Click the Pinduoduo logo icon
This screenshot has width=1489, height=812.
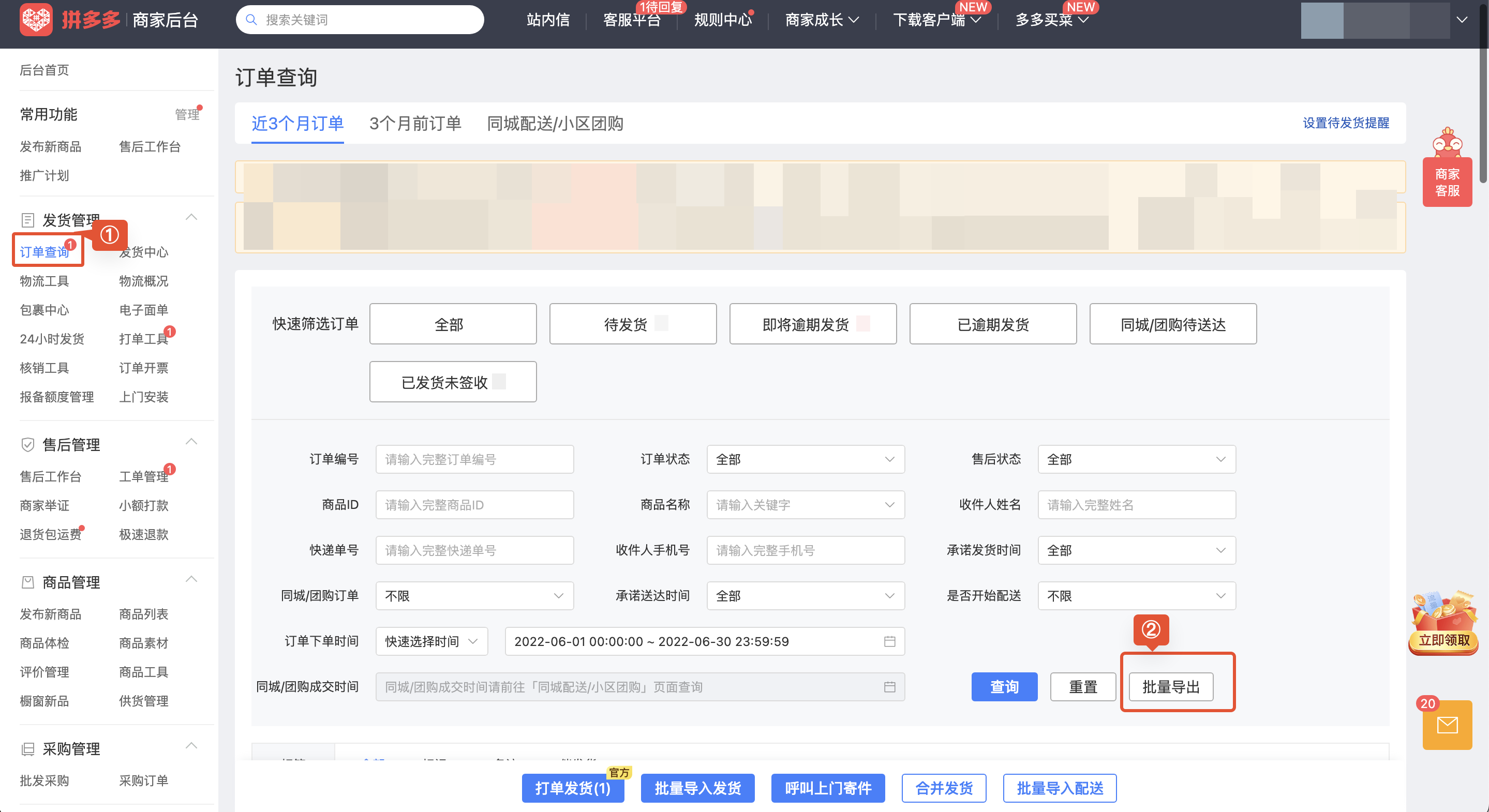[36, 20]
